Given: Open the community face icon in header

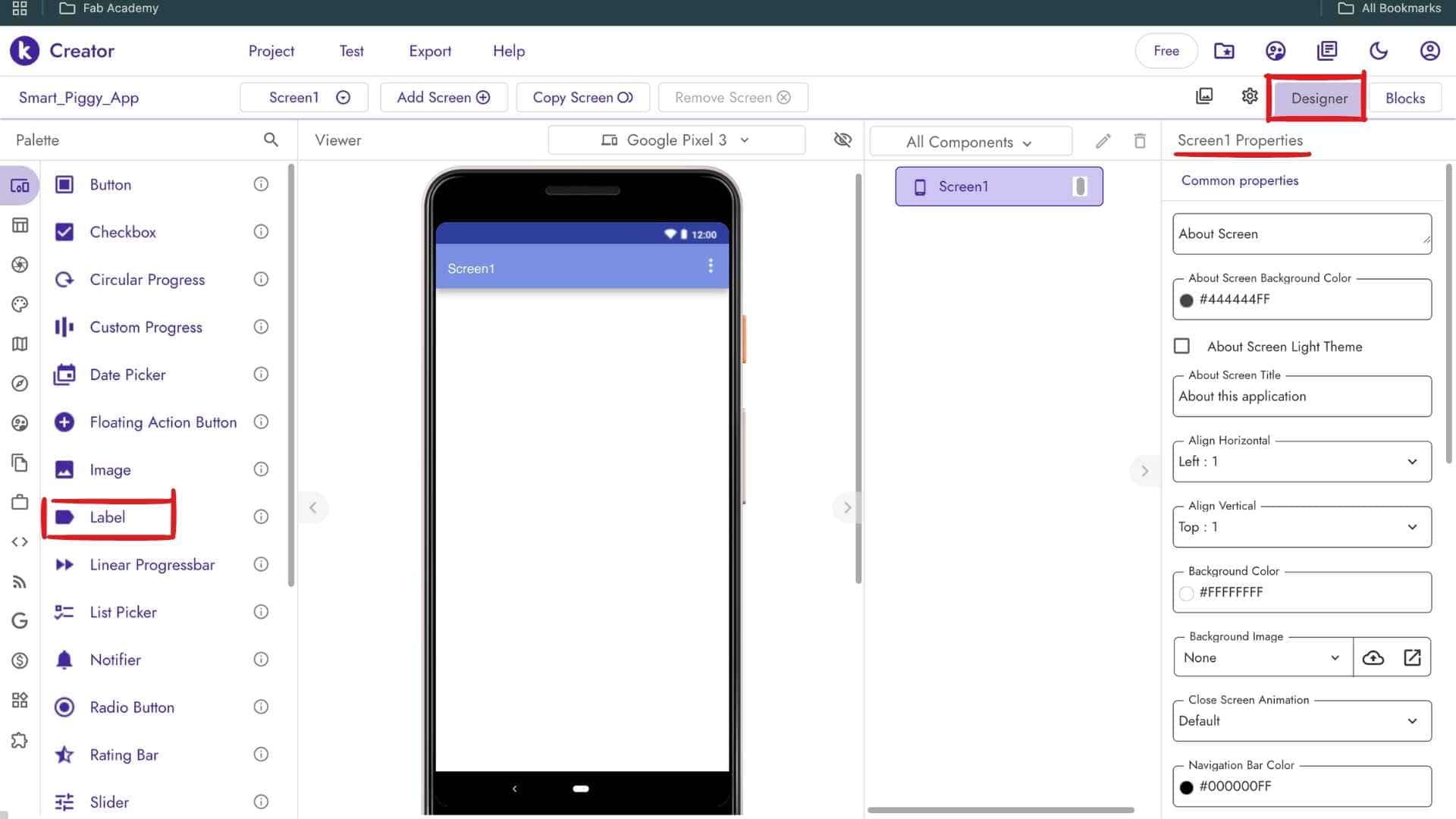Looking at the screenshot, I should tap(1276, 51).
